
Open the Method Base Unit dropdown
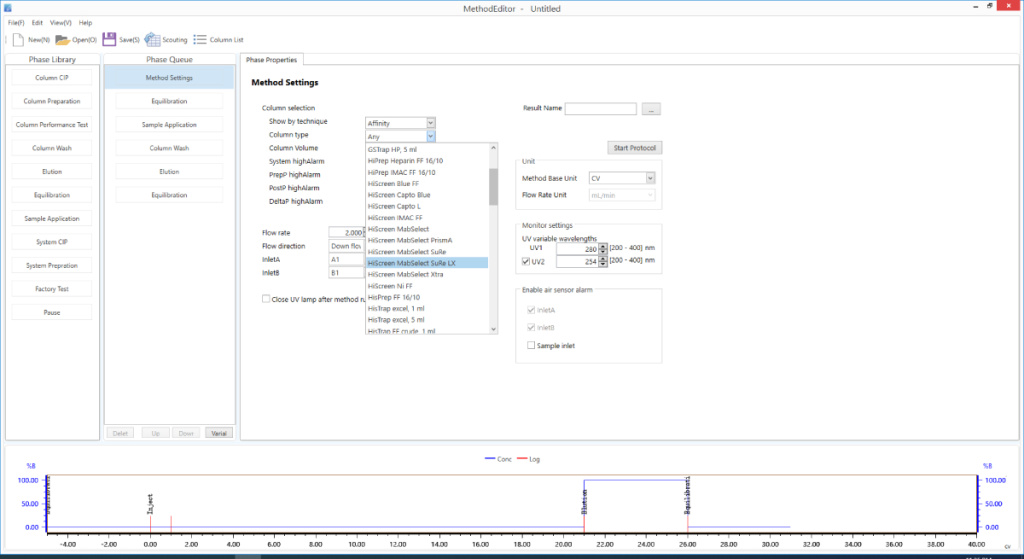pyautogui.click(x=650, y=178)
